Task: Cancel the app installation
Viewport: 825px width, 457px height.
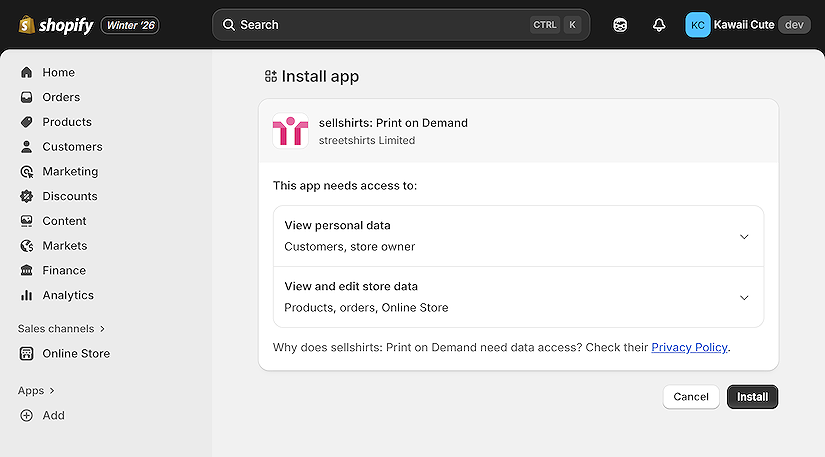Action: click(x=691, y=397)
